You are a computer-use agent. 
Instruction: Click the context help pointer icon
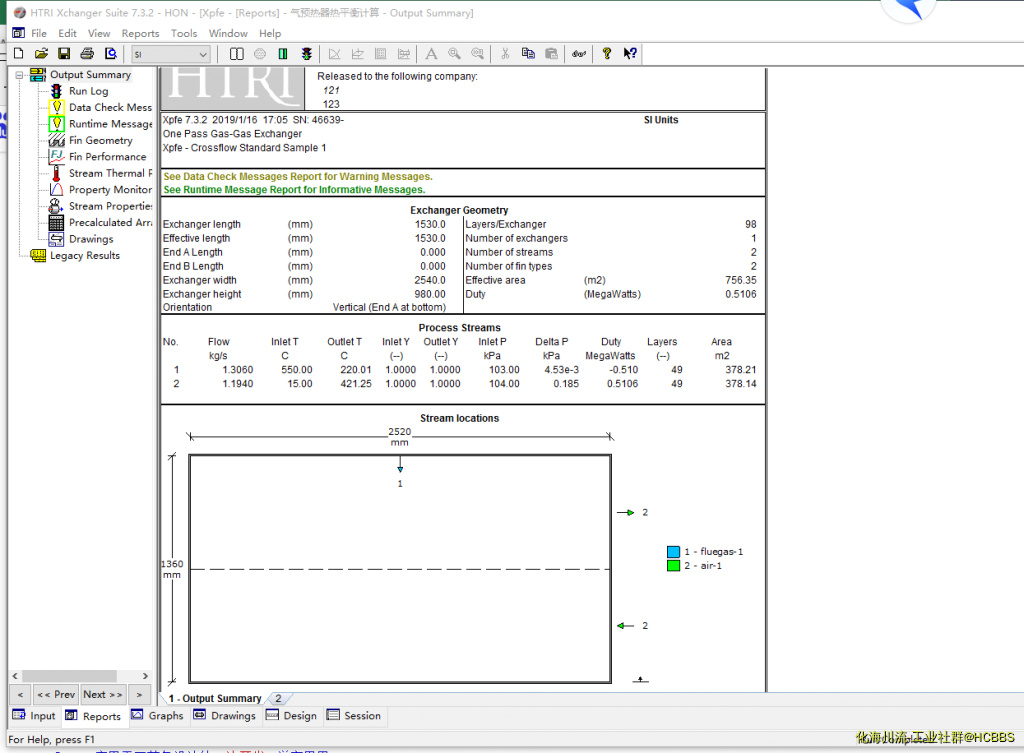(x=630, y=54)
